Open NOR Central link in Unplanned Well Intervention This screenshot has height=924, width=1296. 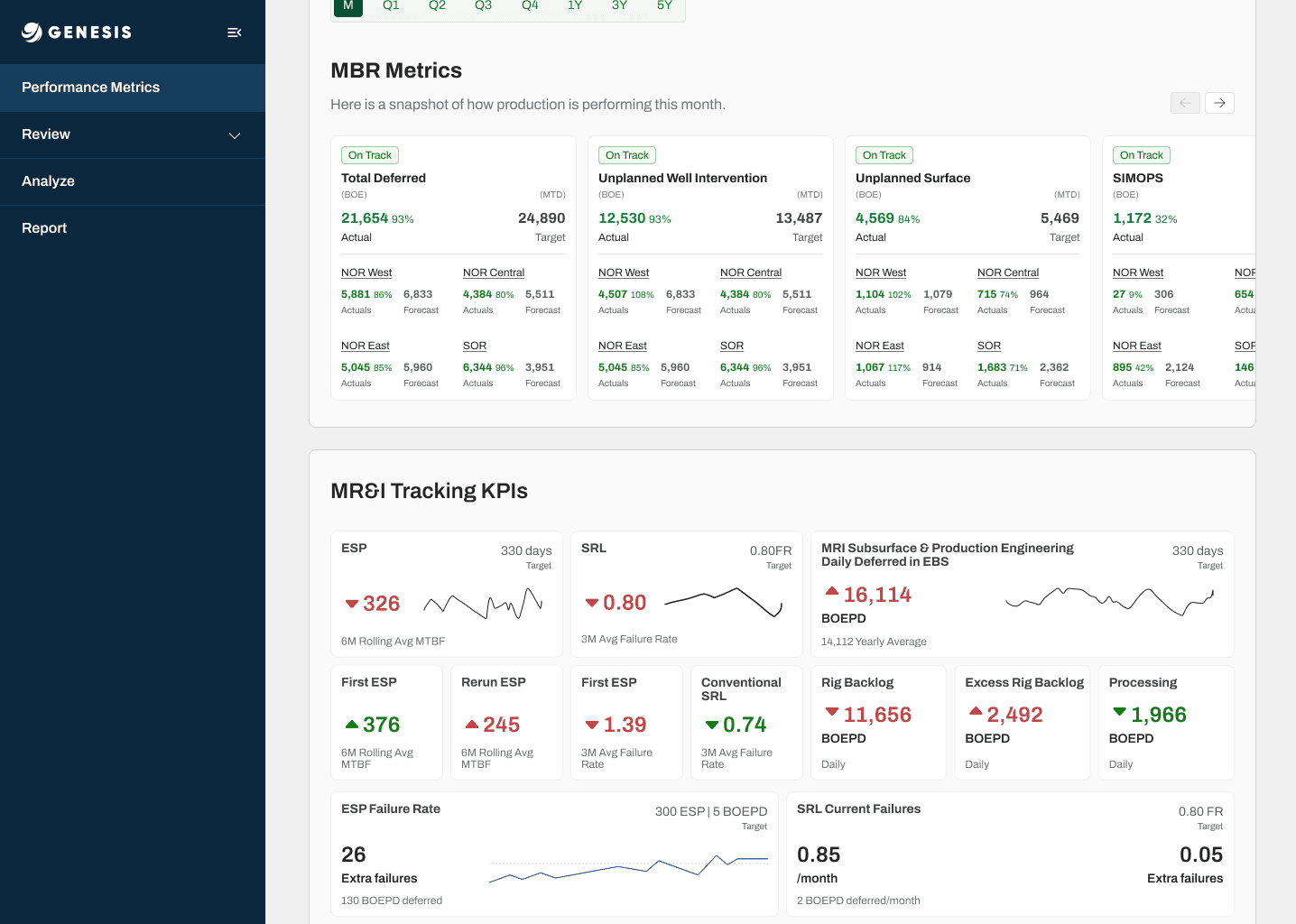[751, 273]
